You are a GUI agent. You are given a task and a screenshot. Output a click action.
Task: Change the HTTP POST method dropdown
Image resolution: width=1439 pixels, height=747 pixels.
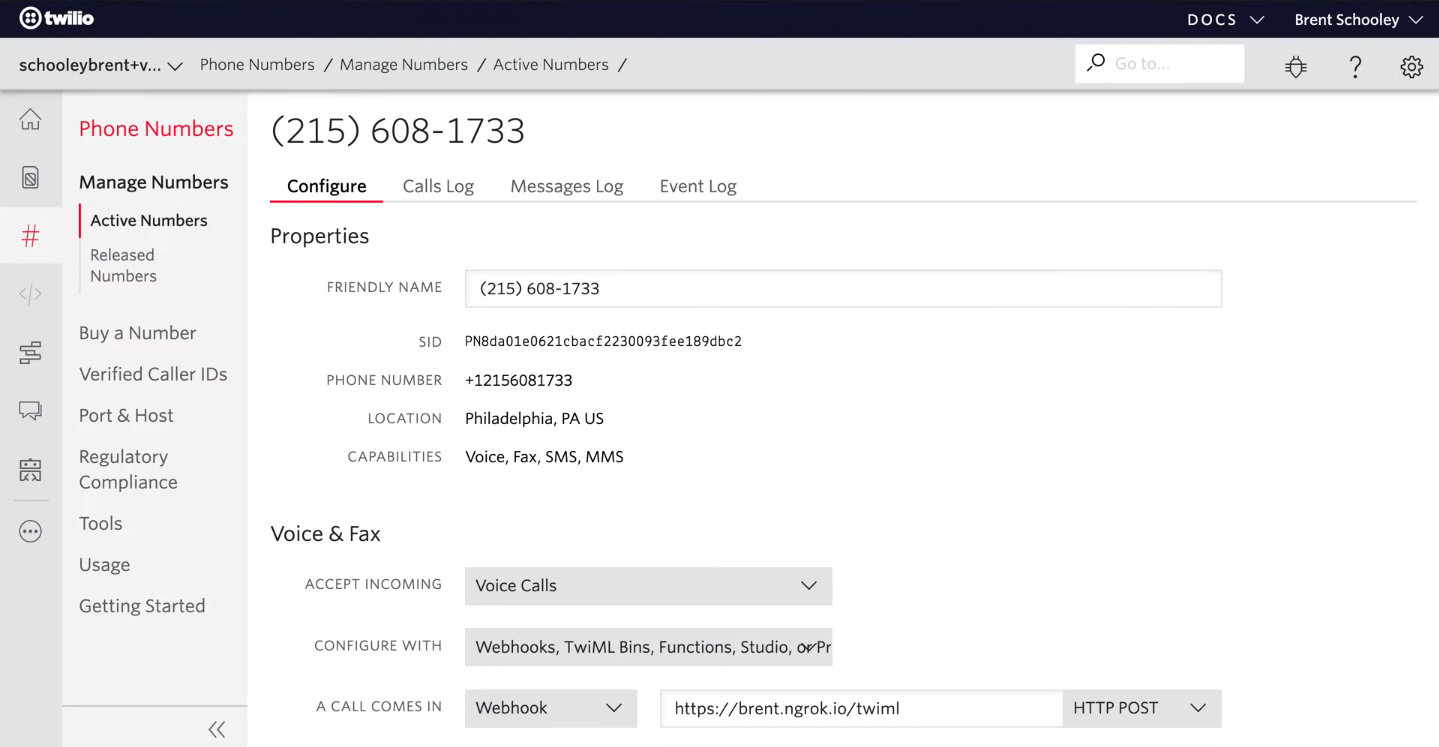pos(1141,708)
